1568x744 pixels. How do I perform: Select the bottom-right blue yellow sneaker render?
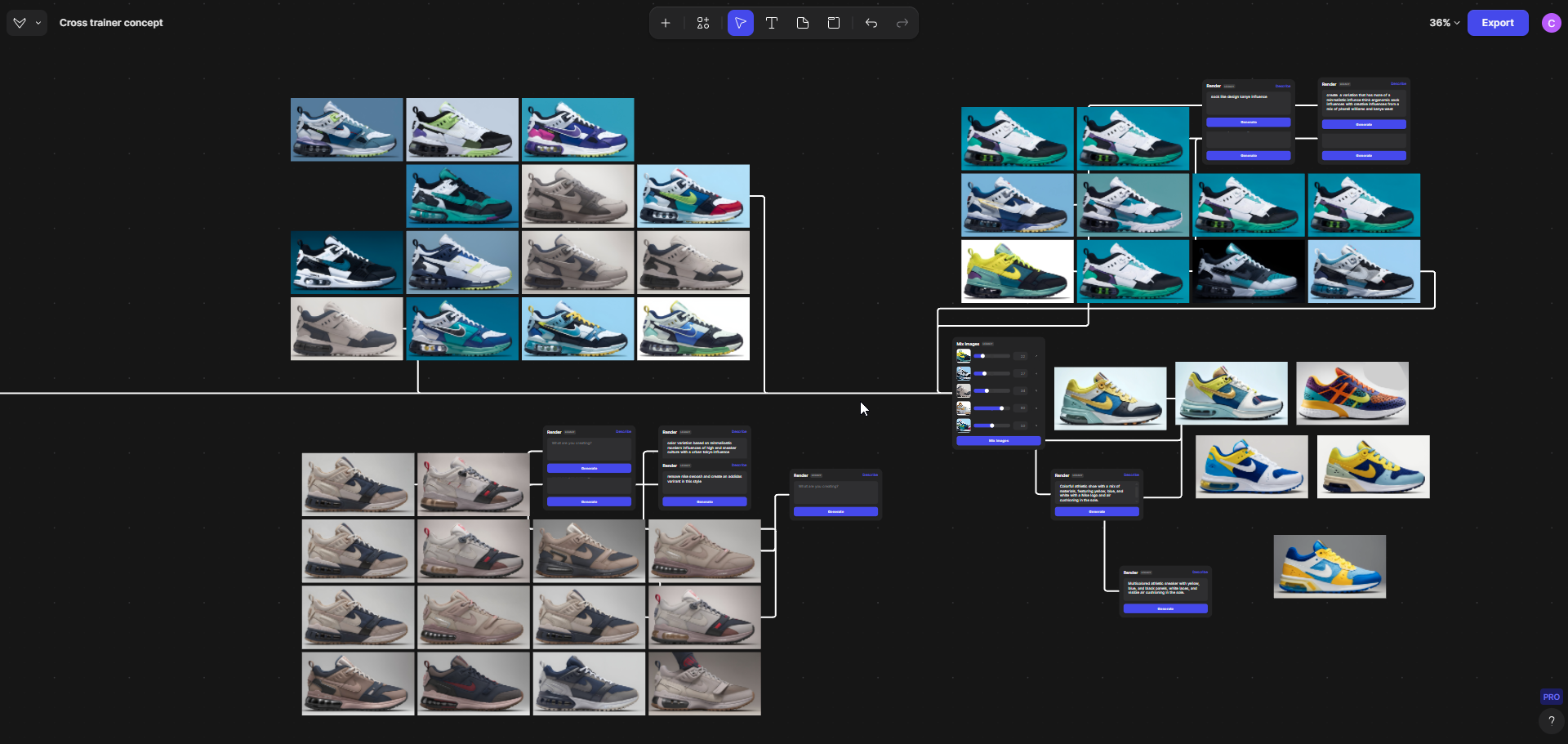pos(1330,566)
